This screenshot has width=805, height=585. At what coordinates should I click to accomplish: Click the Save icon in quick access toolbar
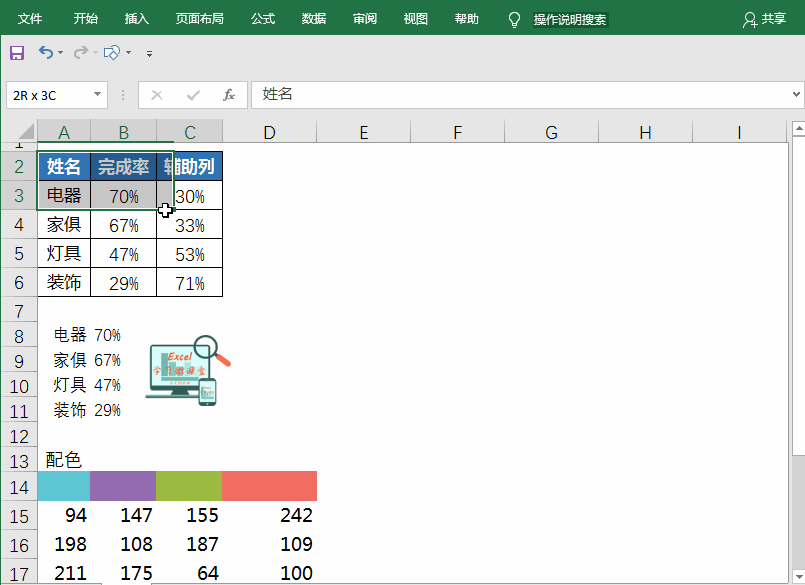(x=17, y=53)
